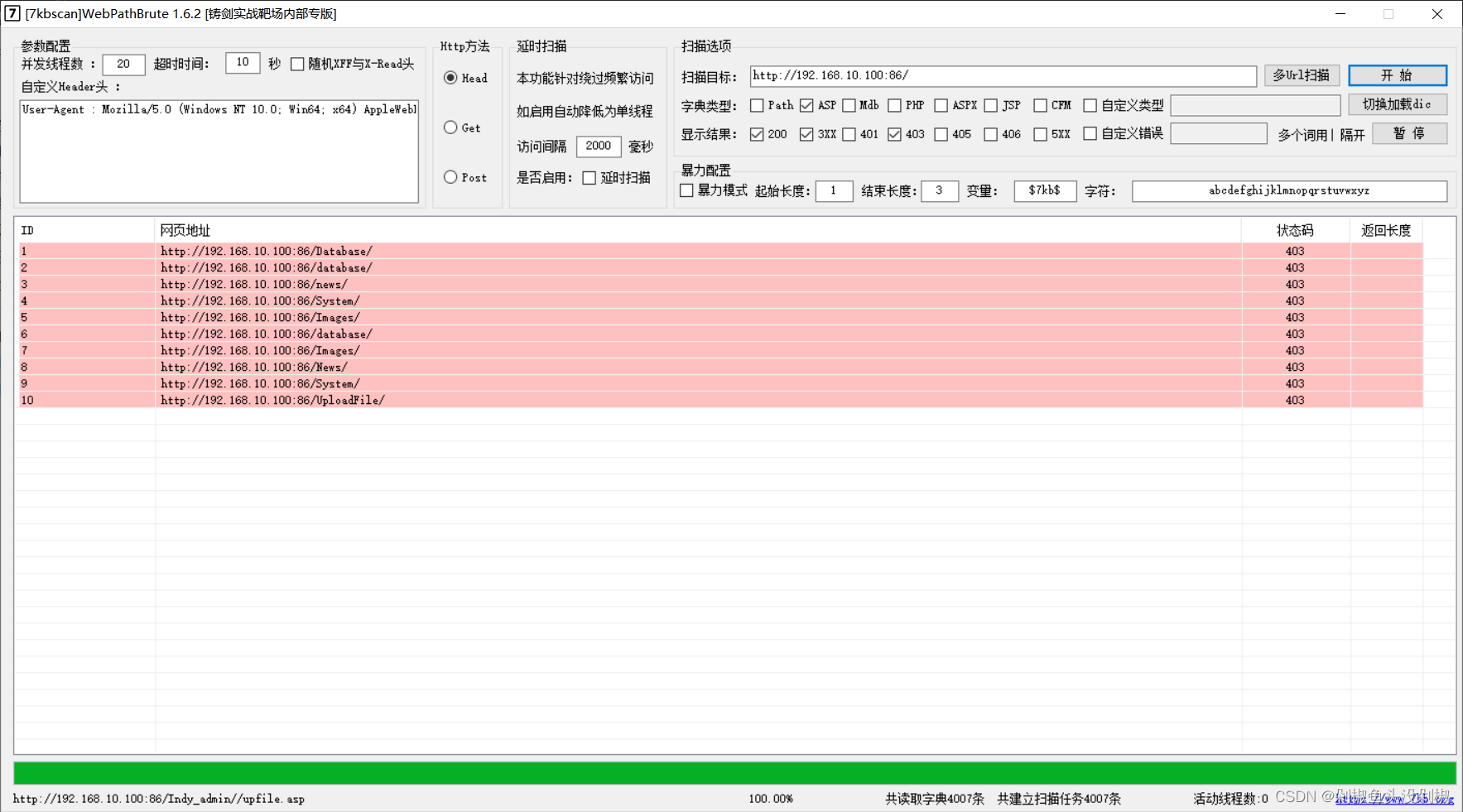Select the Head HTTP method radio button

450,78
